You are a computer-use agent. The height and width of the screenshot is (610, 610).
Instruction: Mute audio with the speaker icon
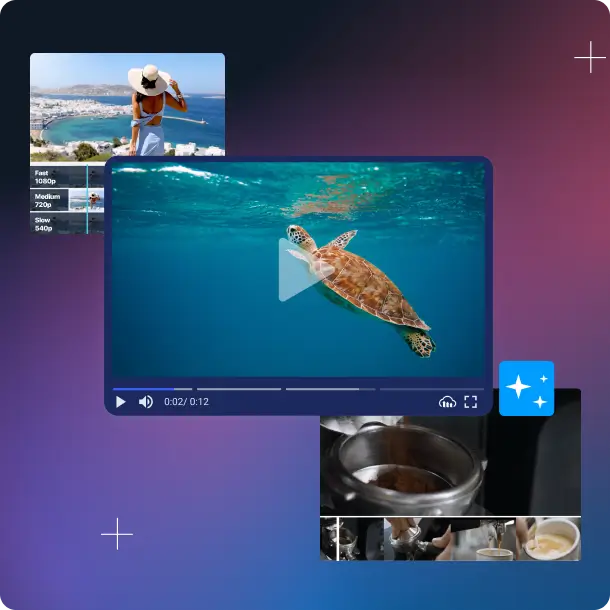pyautogui.click(x=146, y=402)
